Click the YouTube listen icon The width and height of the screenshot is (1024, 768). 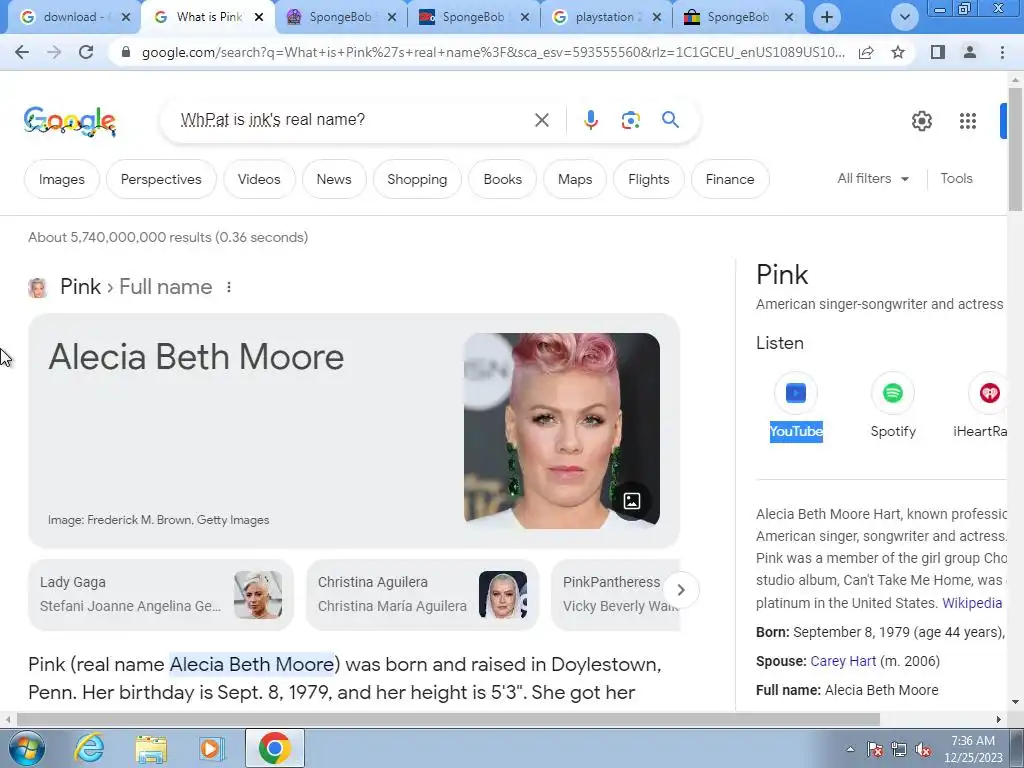[795, 393]
